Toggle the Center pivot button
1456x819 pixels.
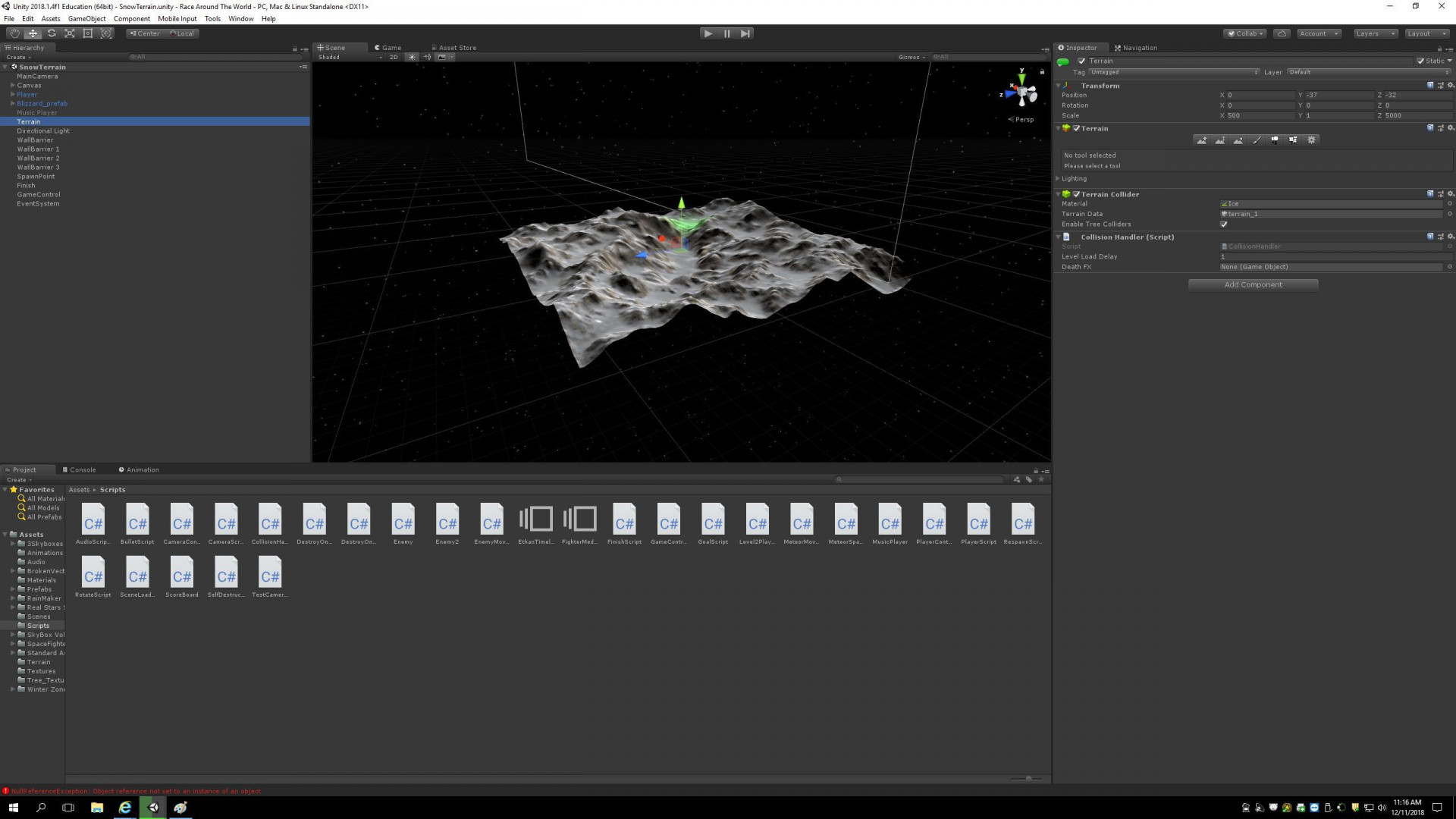146,33
